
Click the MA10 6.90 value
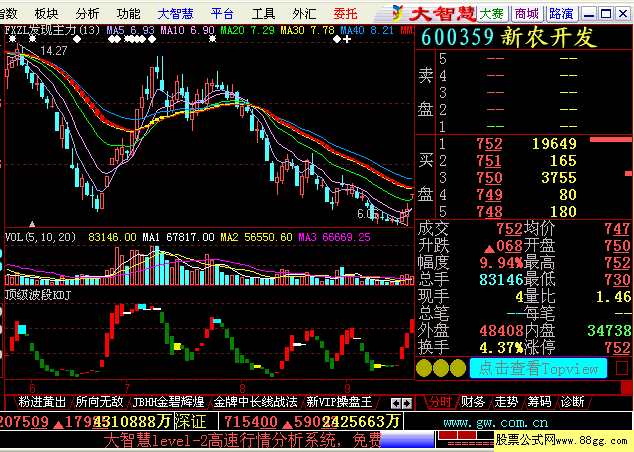tap(188, 30)
